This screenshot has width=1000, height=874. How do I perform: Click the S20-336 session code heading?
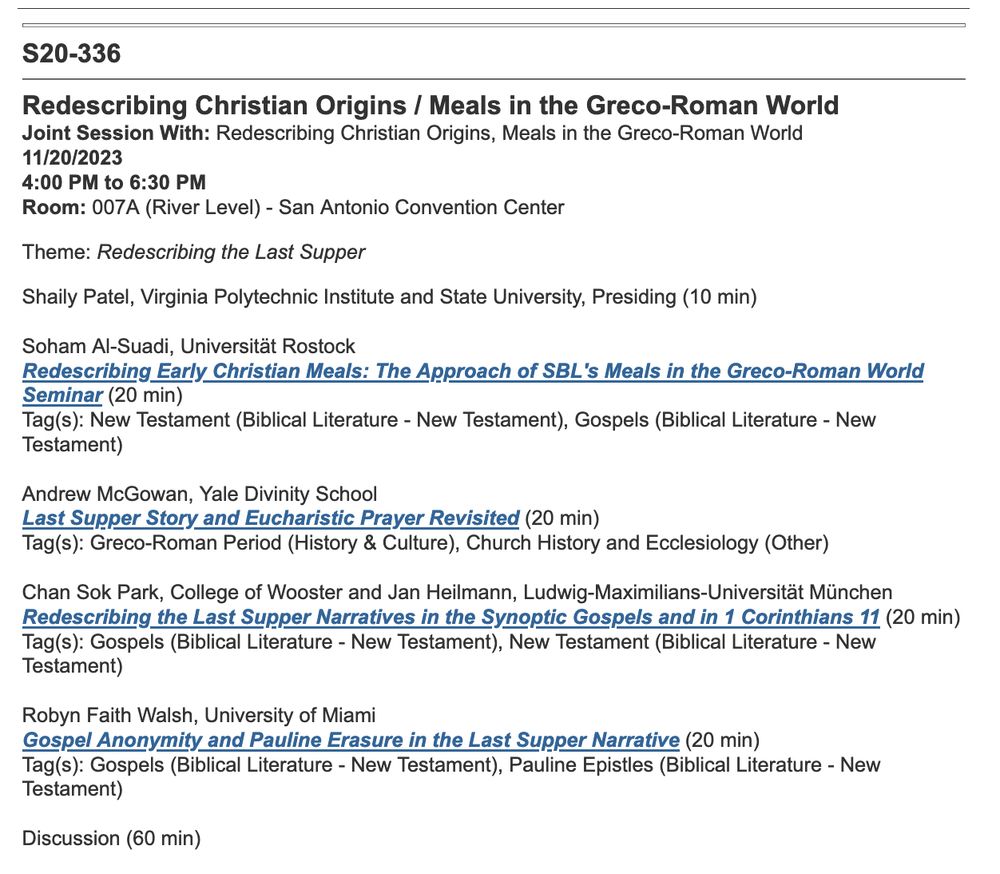(71, 54)
